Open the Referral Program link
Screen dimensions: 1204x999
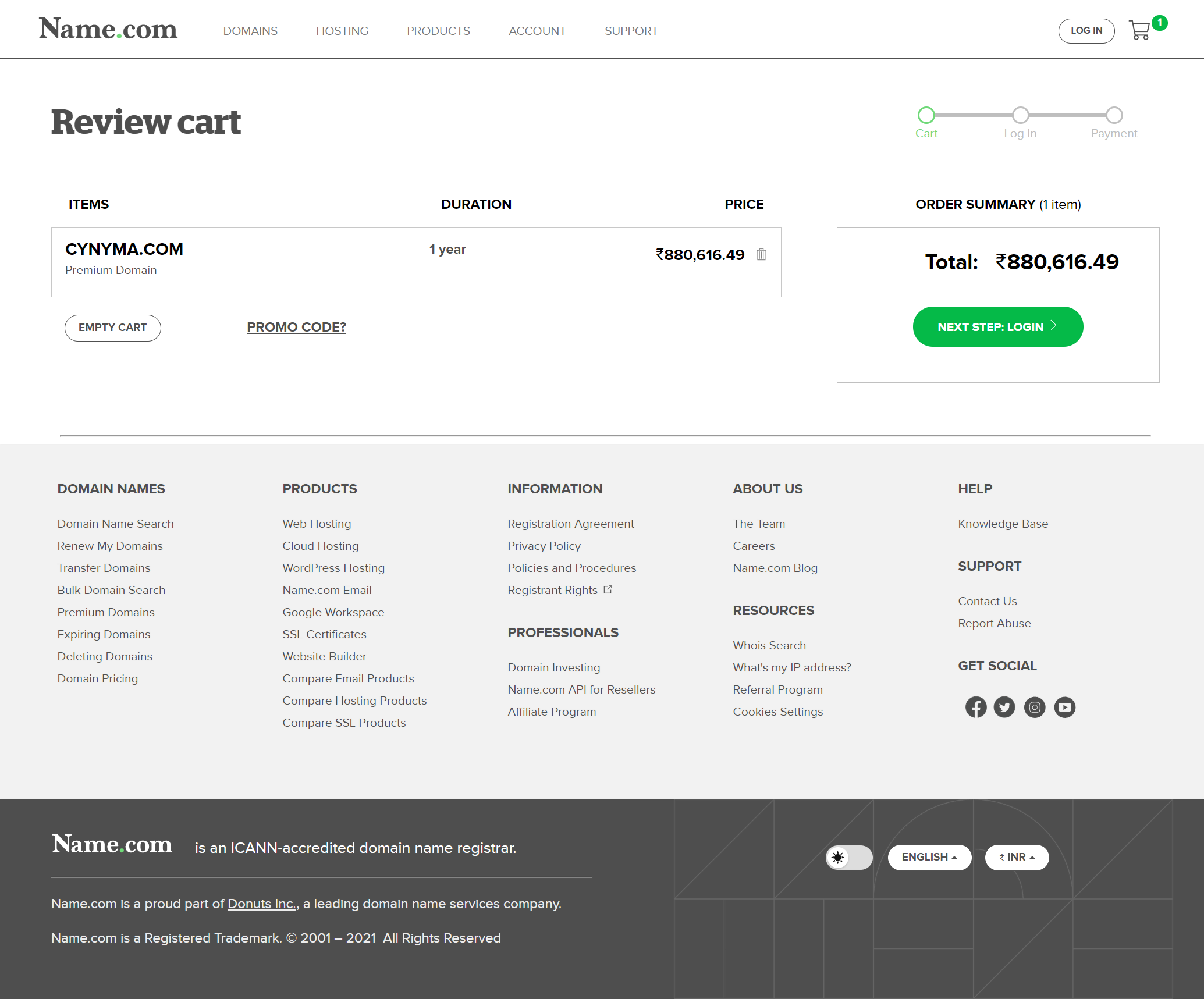[x=777, y=689]
